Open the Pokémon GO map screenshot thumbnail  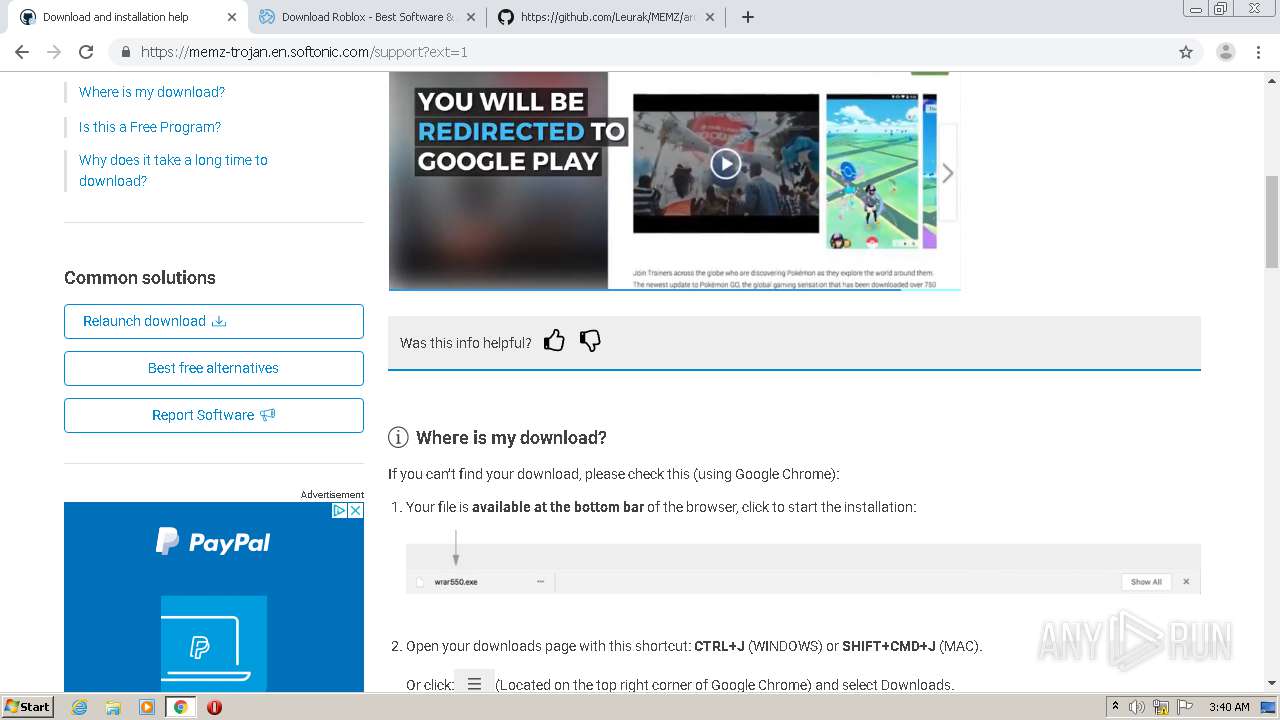873,171
